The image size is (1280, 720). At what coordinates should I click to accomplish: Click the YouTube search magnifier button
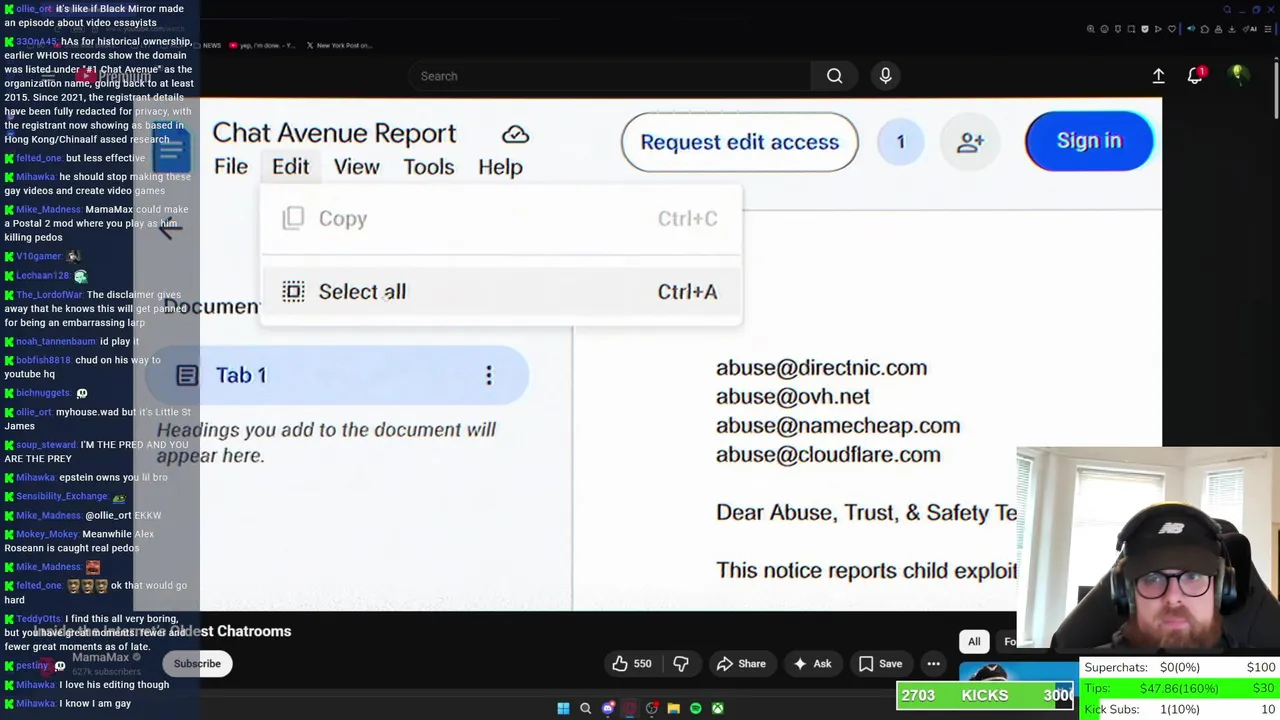(834, 76)
